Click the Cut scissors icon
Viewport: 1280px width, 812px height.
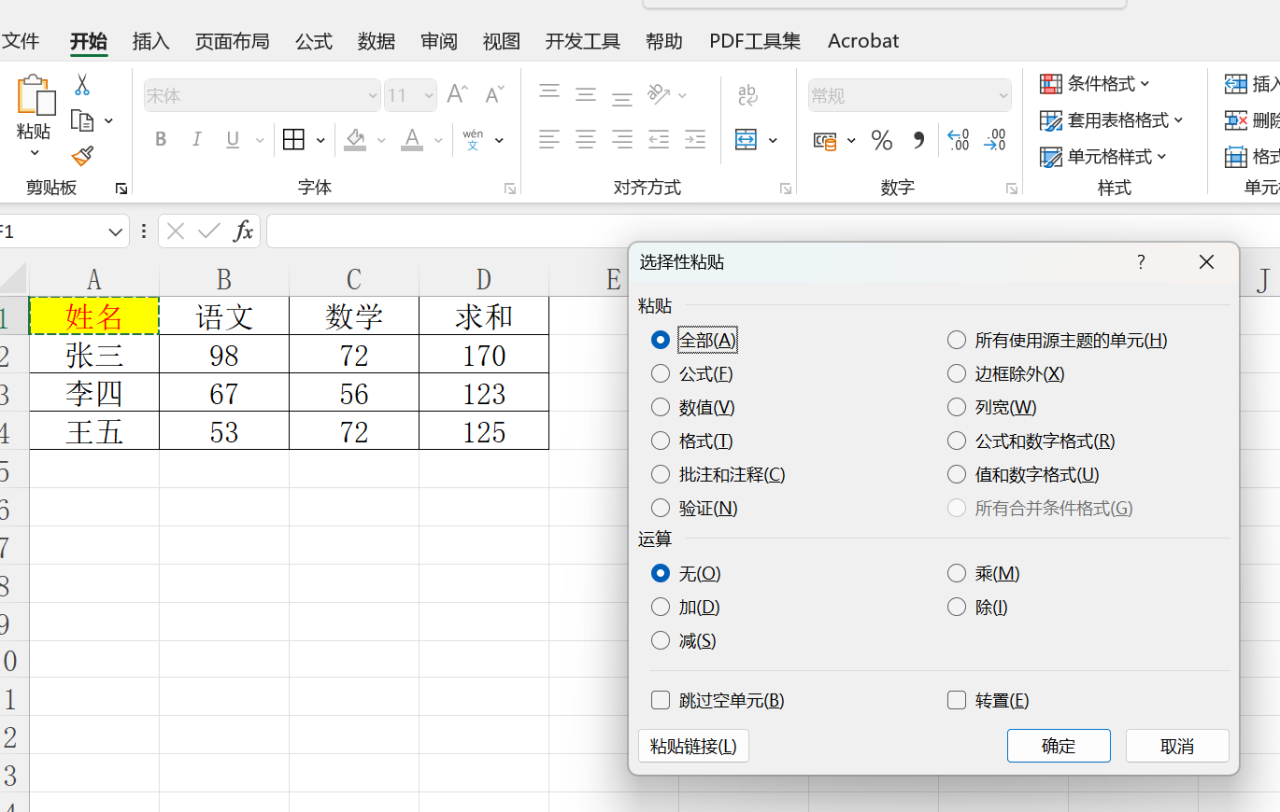point(82,85)
